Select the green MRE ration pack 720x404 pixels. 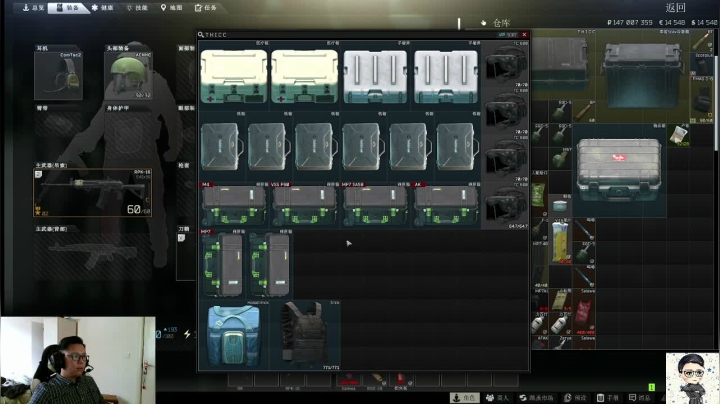click(x=538, y=194)
